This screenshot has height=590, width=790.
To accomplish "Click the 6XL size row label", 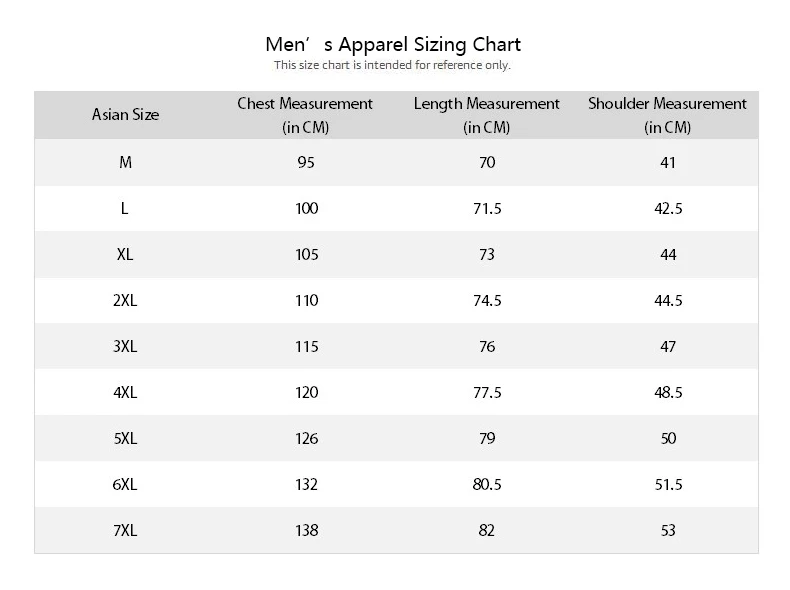I will 125,484.
